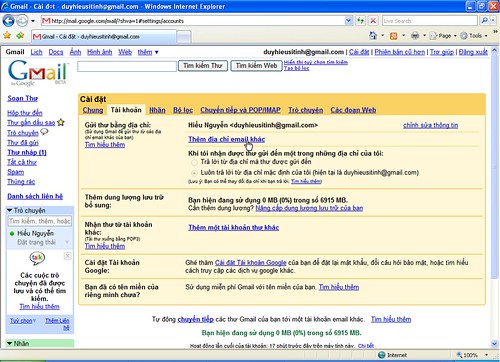Open the Lịch link in Gmail top bar
The width and height of the screenshot is (500, 362).
36,52
